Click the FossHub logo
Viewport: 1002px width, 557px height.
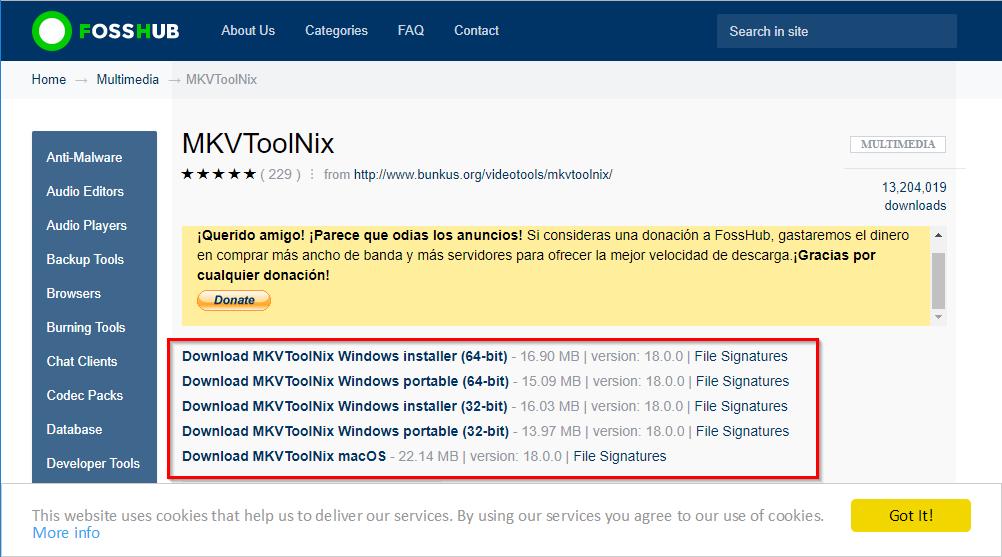(x=106, y=31)
